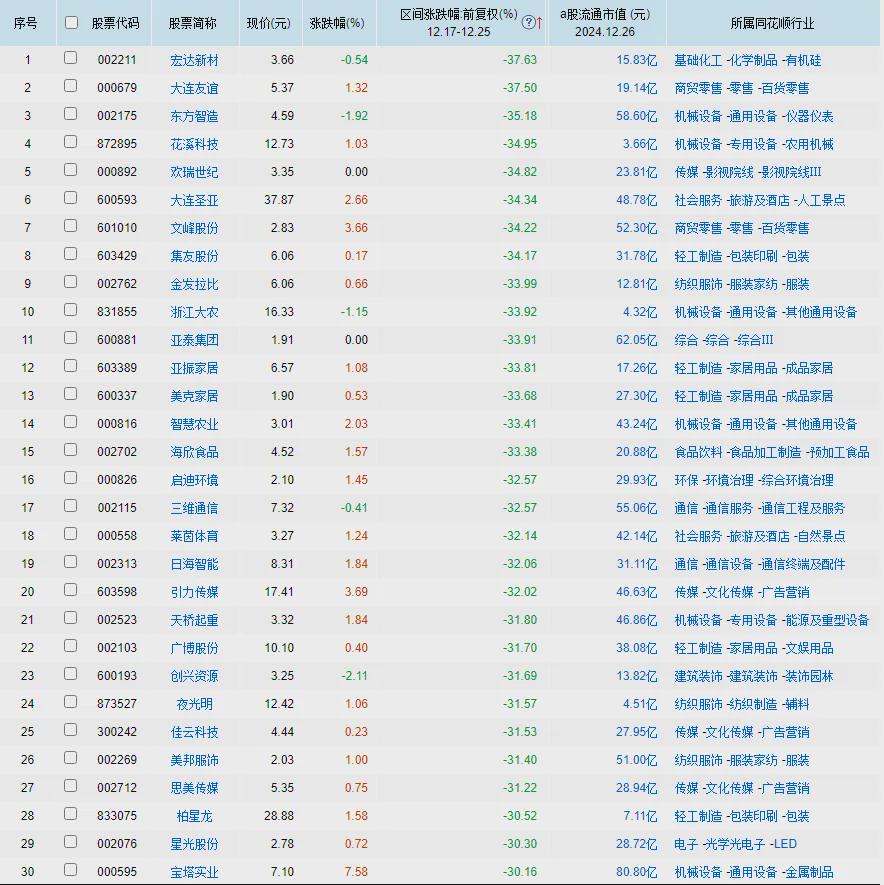Open industry link 轻工制造-家居用品-文娱用品

(x=754, y=648)
